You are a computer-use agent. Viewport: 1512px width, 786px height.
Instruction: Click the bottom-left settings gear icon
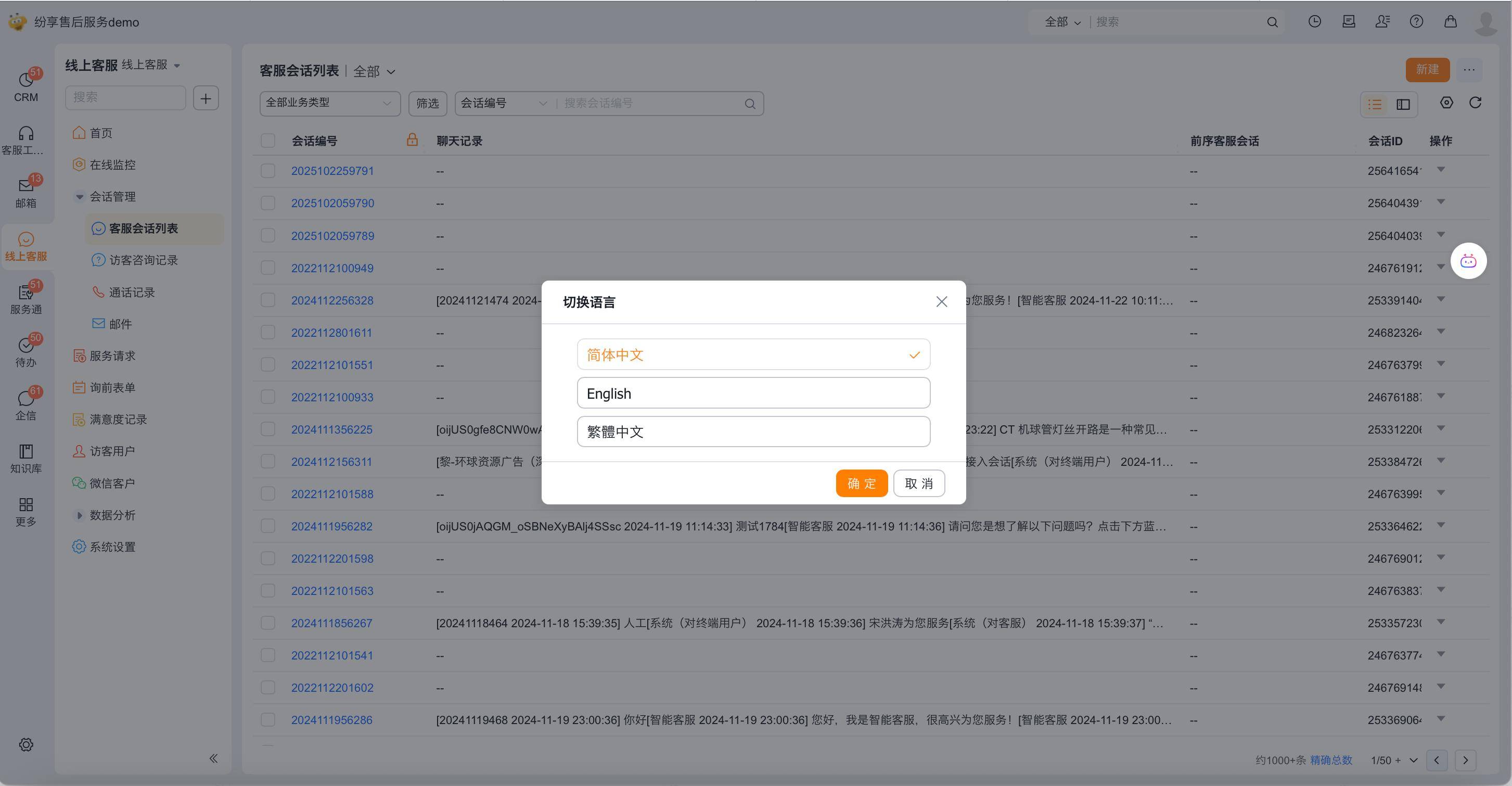pos(26,744)
